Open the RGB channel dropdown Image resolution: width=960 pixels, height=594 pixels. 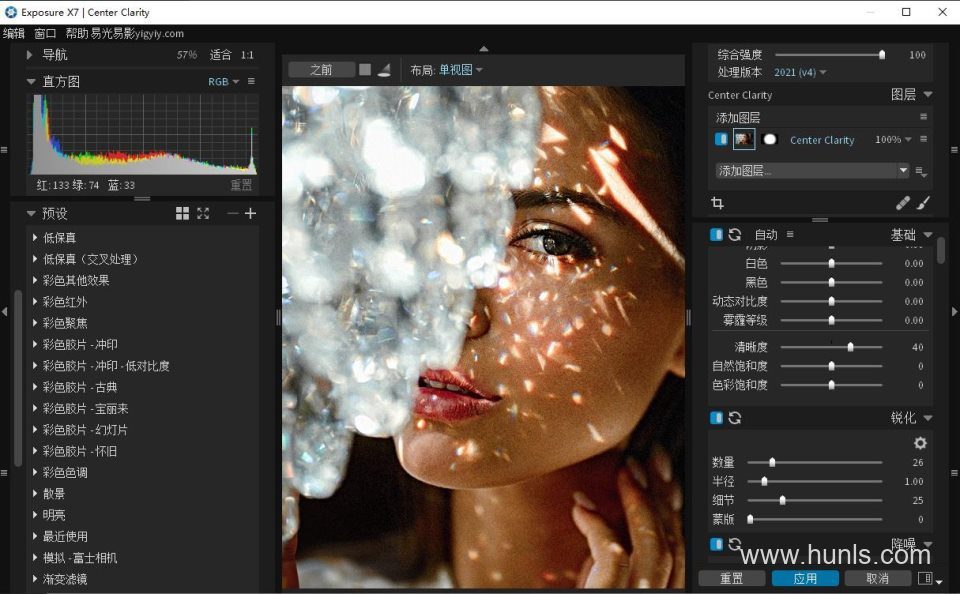(x=223, y=81)
